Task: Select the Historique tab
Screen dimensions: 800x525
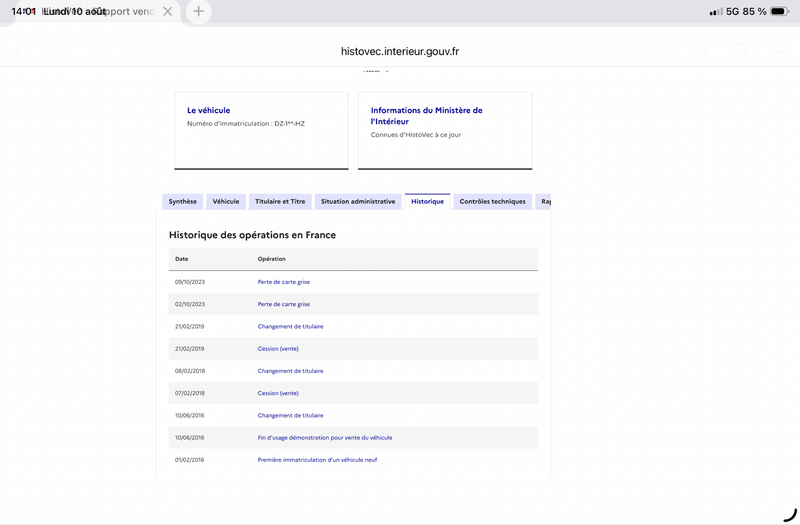Action: pyautogui.click(x=428, y=202)
